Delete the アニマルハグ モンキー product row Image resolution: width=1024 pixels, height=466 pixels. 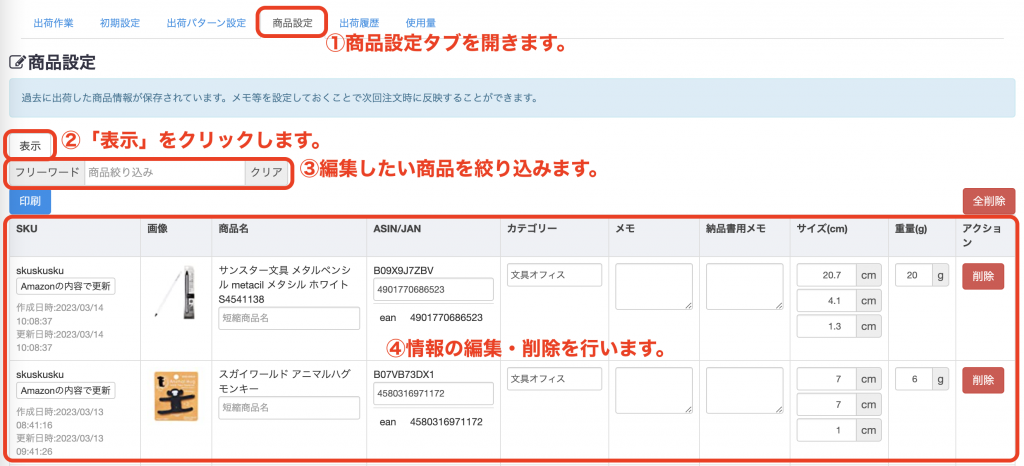[983, 380]
